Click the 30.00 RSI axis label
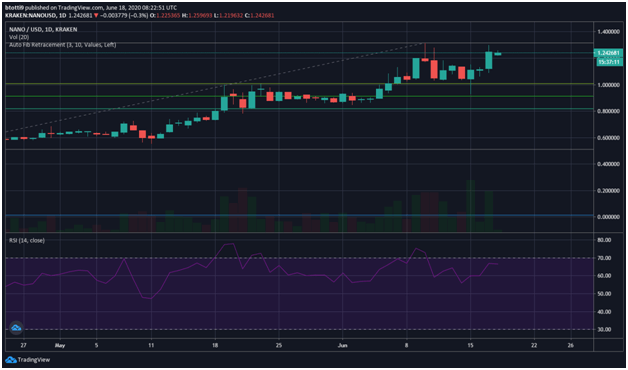628x370 pixels. point(604,329)
